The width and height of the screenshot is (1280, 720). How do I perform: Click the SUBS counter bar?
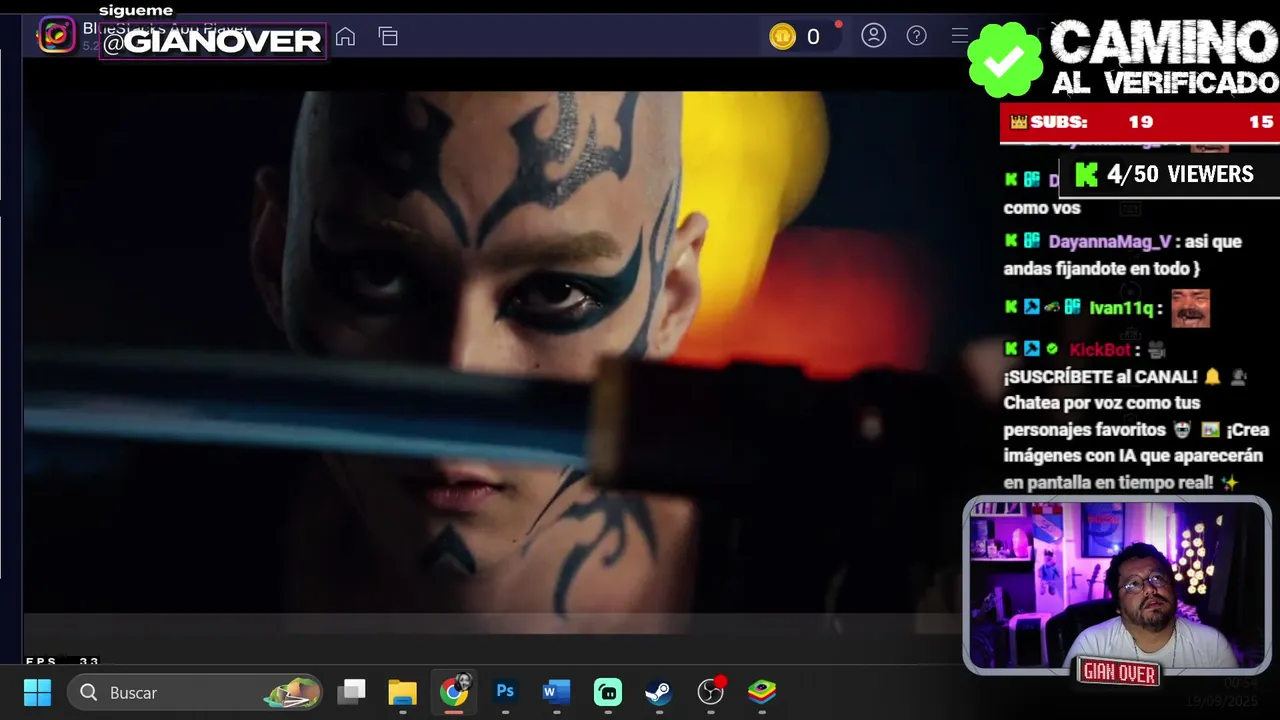coord(1140,122)
